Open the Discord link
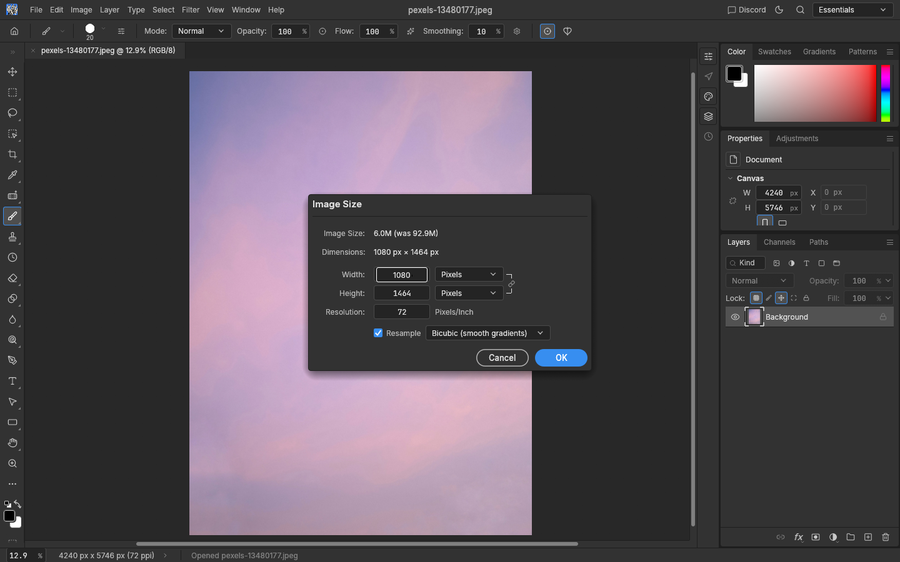 [747, 10]
